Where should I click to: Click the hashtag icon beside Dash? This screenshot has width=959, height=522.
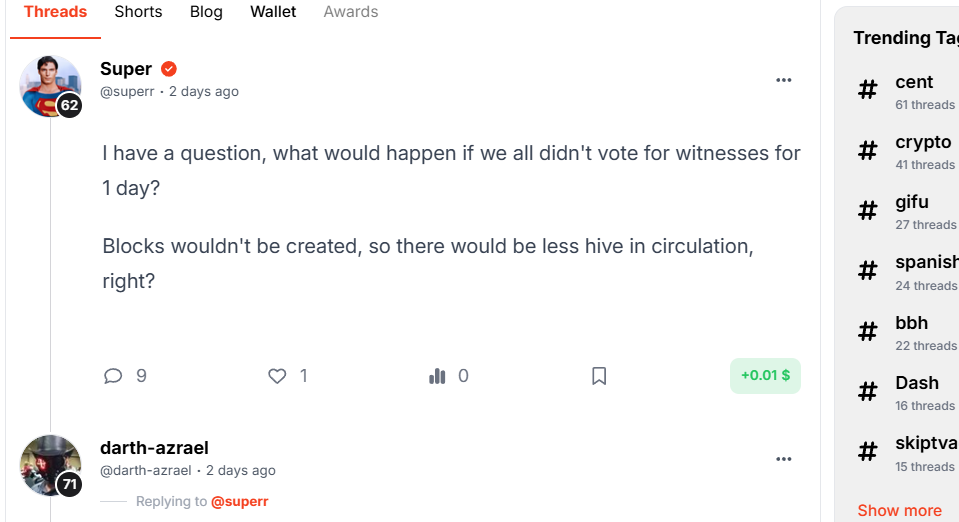(867, 392)
